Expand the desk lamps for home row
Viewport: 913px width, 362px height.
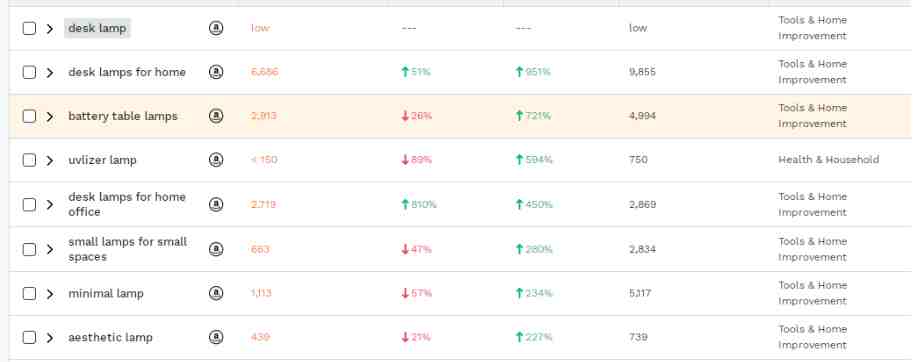[x=49, y=72]
